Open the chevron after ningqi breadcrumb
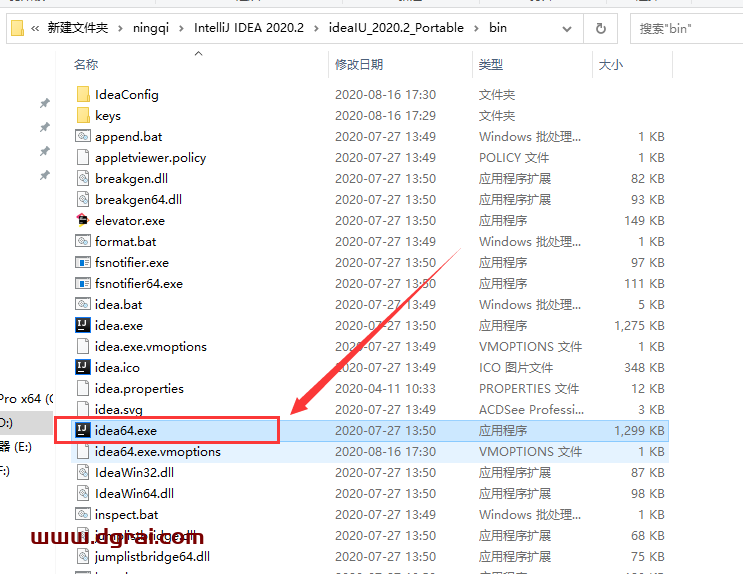 click(181, 28)
